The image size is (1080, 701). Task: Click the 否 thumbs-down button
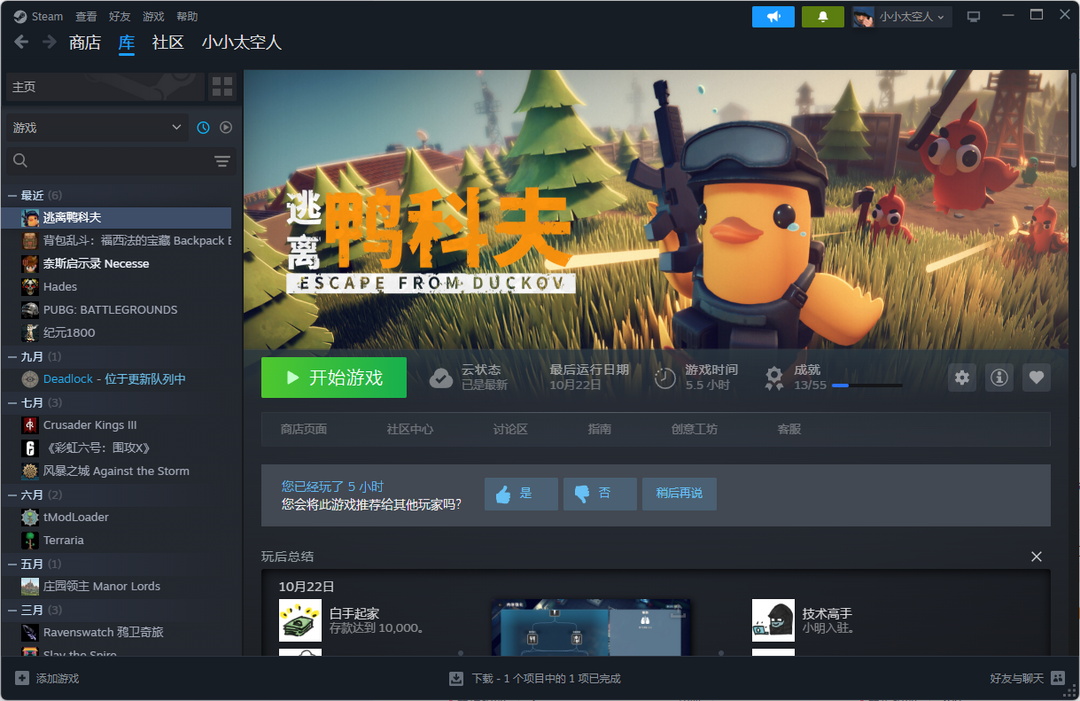coord(600,494)
